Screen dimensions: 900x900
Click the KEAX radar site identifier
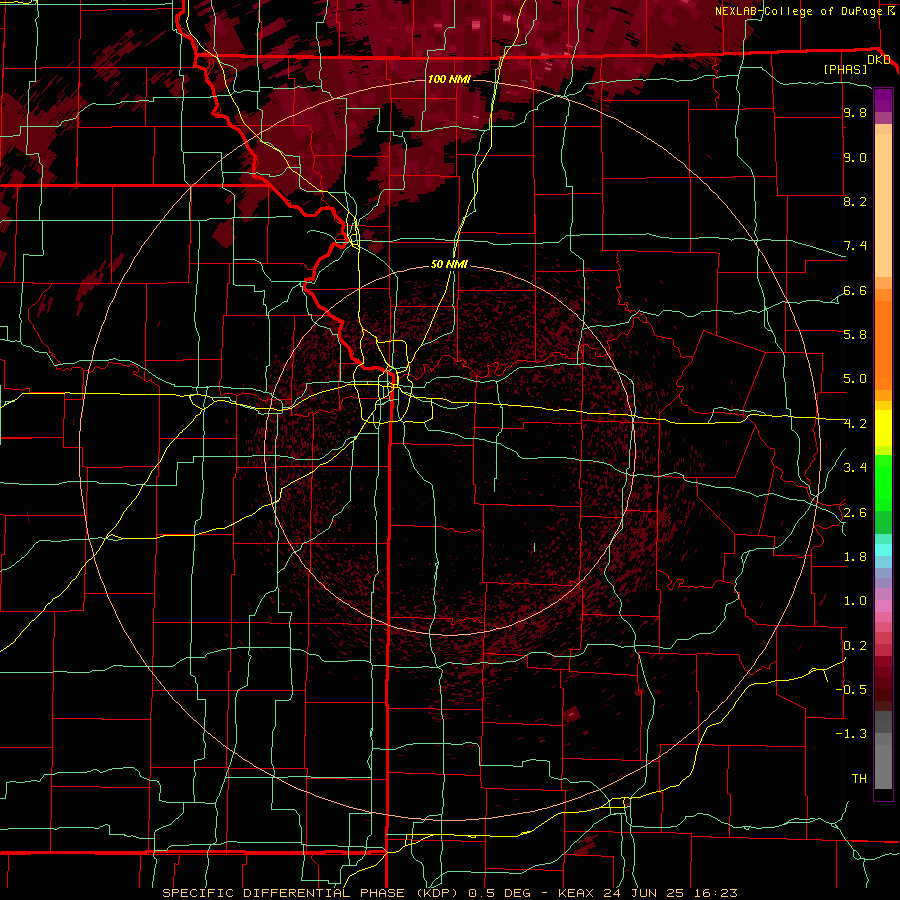[x=576, y=893]
